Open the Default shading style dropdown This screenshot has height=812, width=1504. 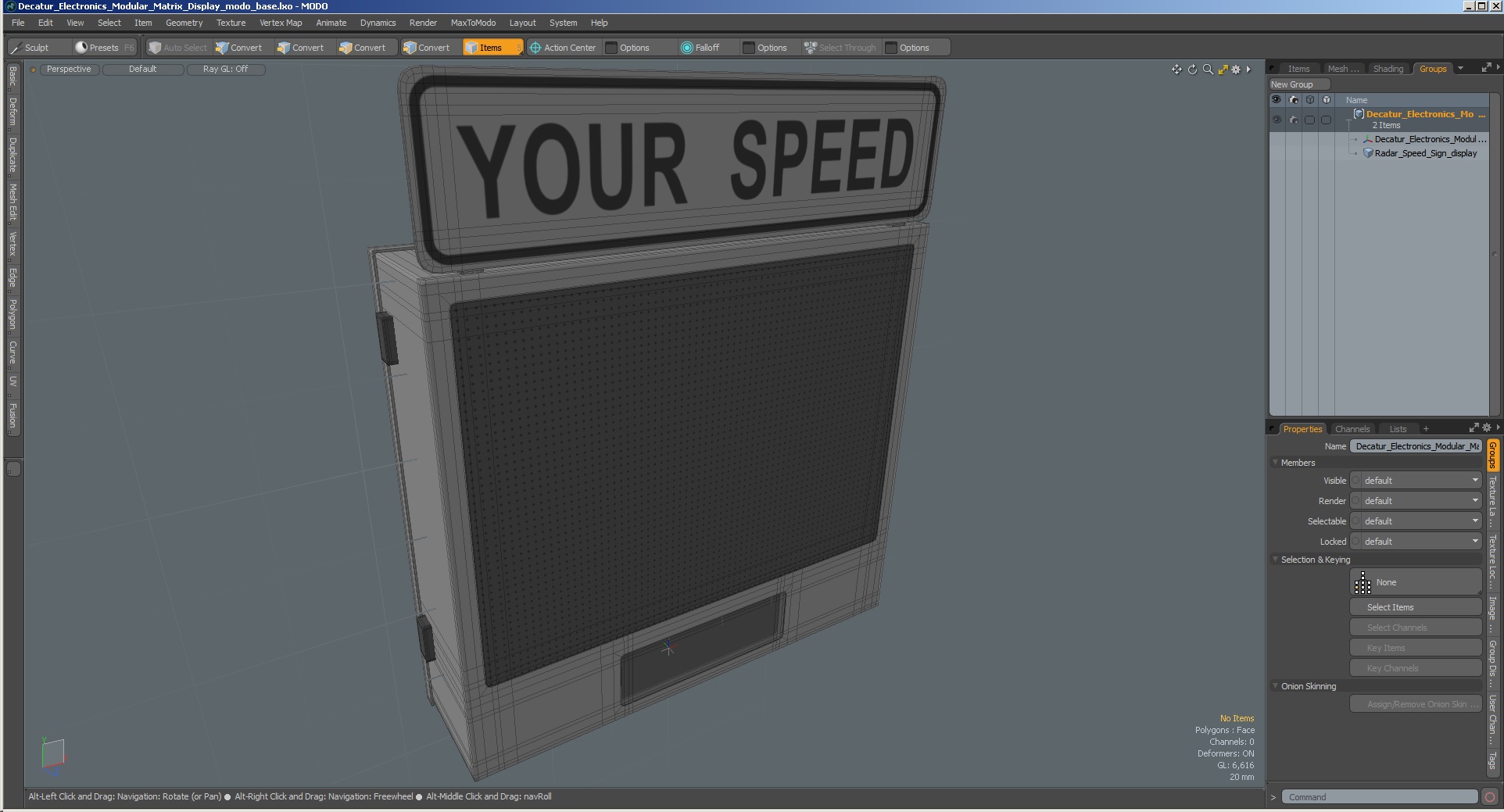pyautogui.click(x=143, y=70)
